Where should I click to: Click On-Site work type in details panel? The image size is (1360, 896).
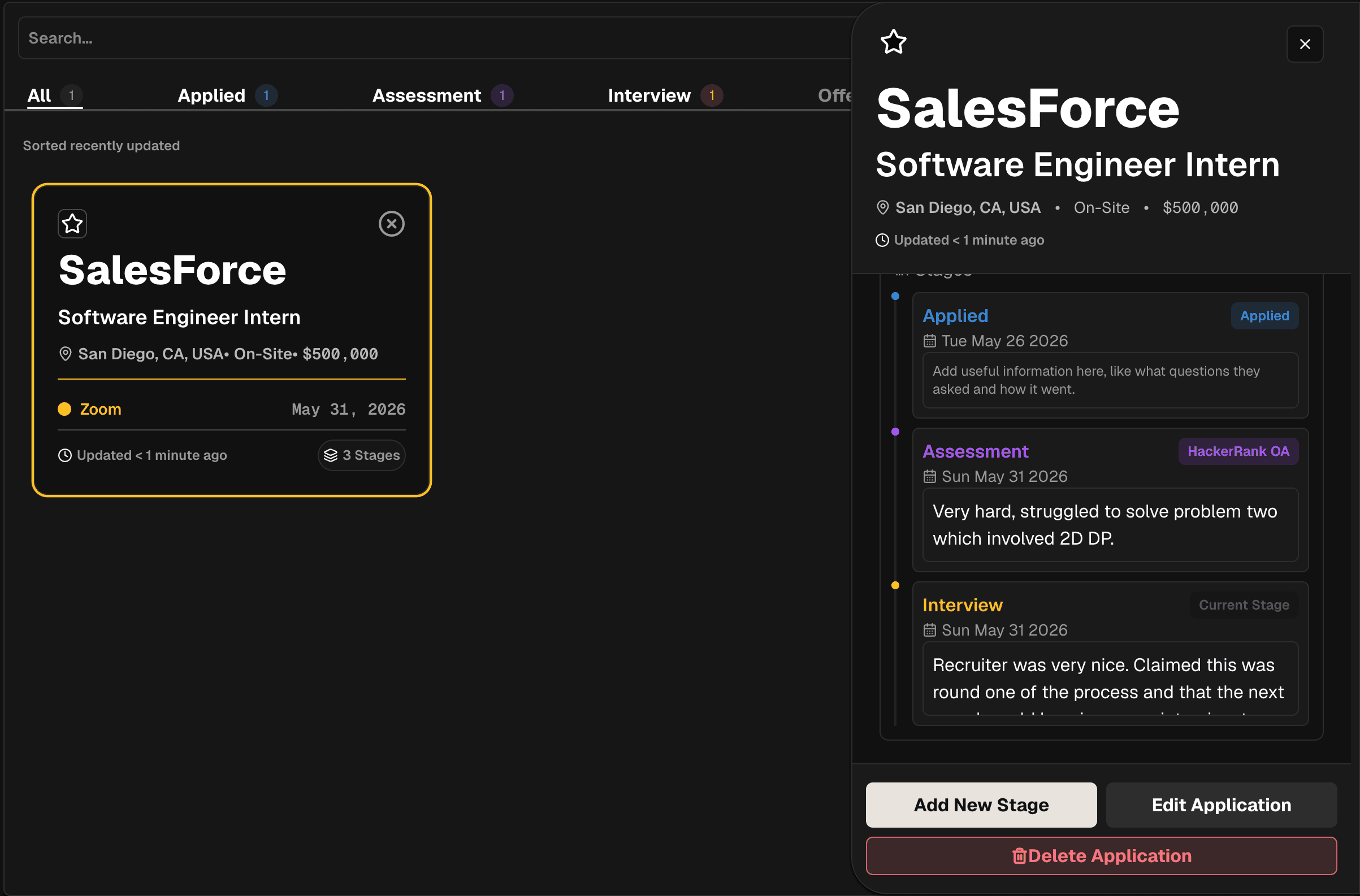1102,207
